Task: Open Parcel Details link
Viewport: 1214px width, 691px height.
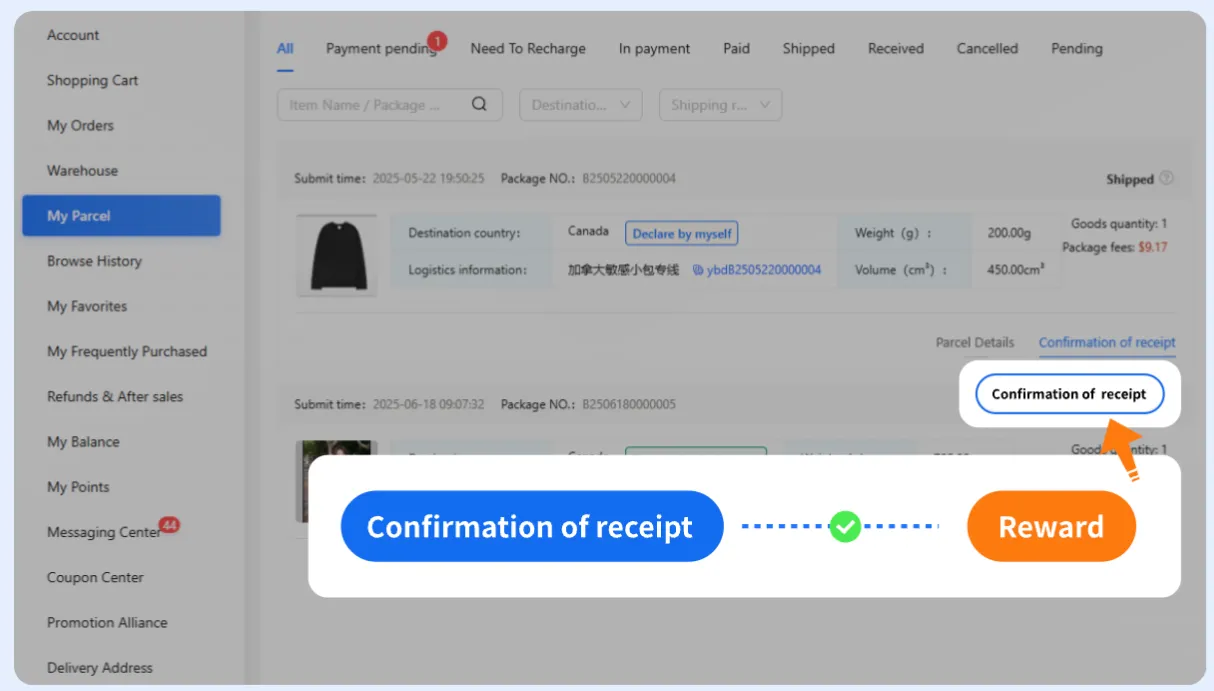Action: click(x=974, y=342)
